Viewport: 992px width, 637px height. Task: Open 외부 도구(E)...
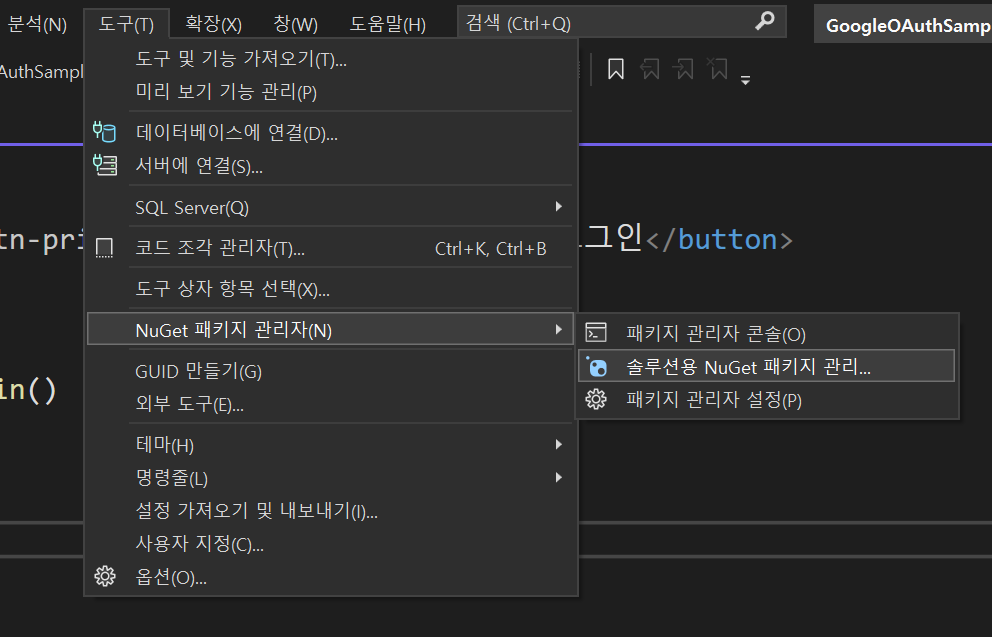330,404
